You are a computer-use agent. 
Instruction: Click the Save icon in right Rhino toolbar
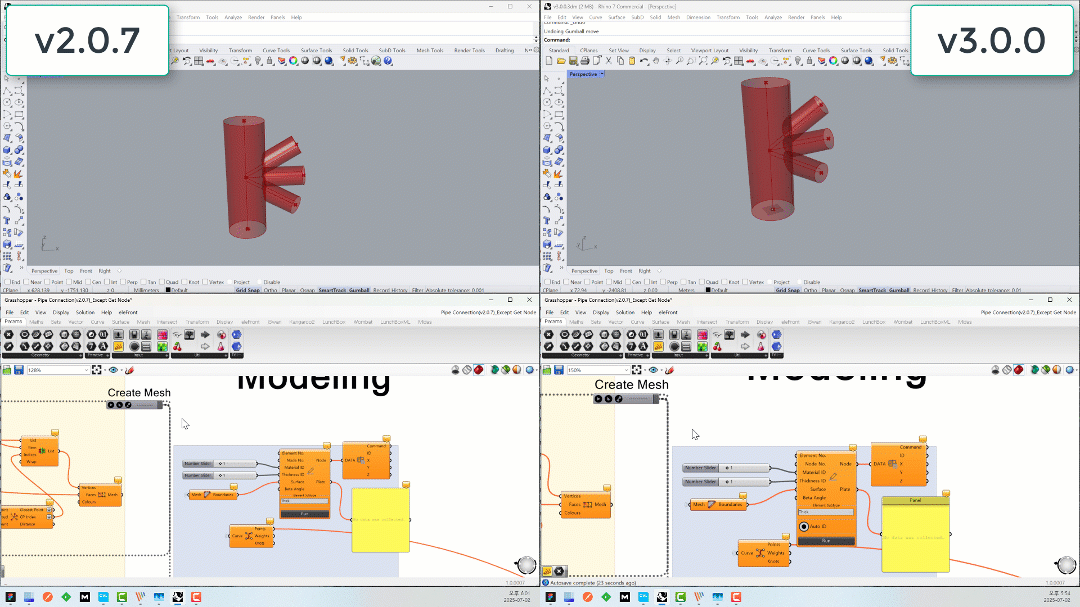pos(573,61)
